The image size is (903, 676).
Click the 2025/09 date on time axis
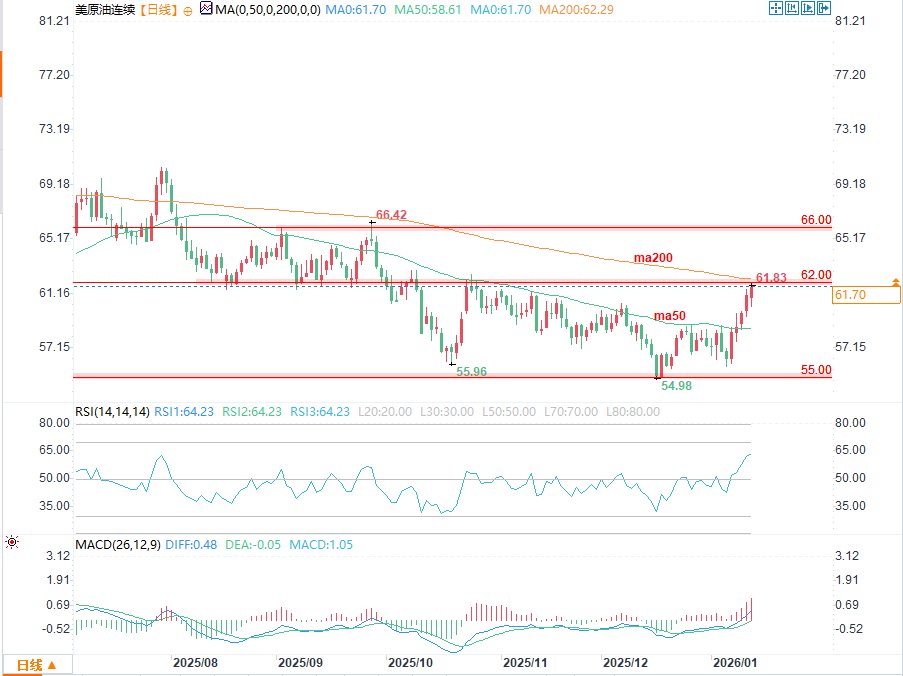301,663
